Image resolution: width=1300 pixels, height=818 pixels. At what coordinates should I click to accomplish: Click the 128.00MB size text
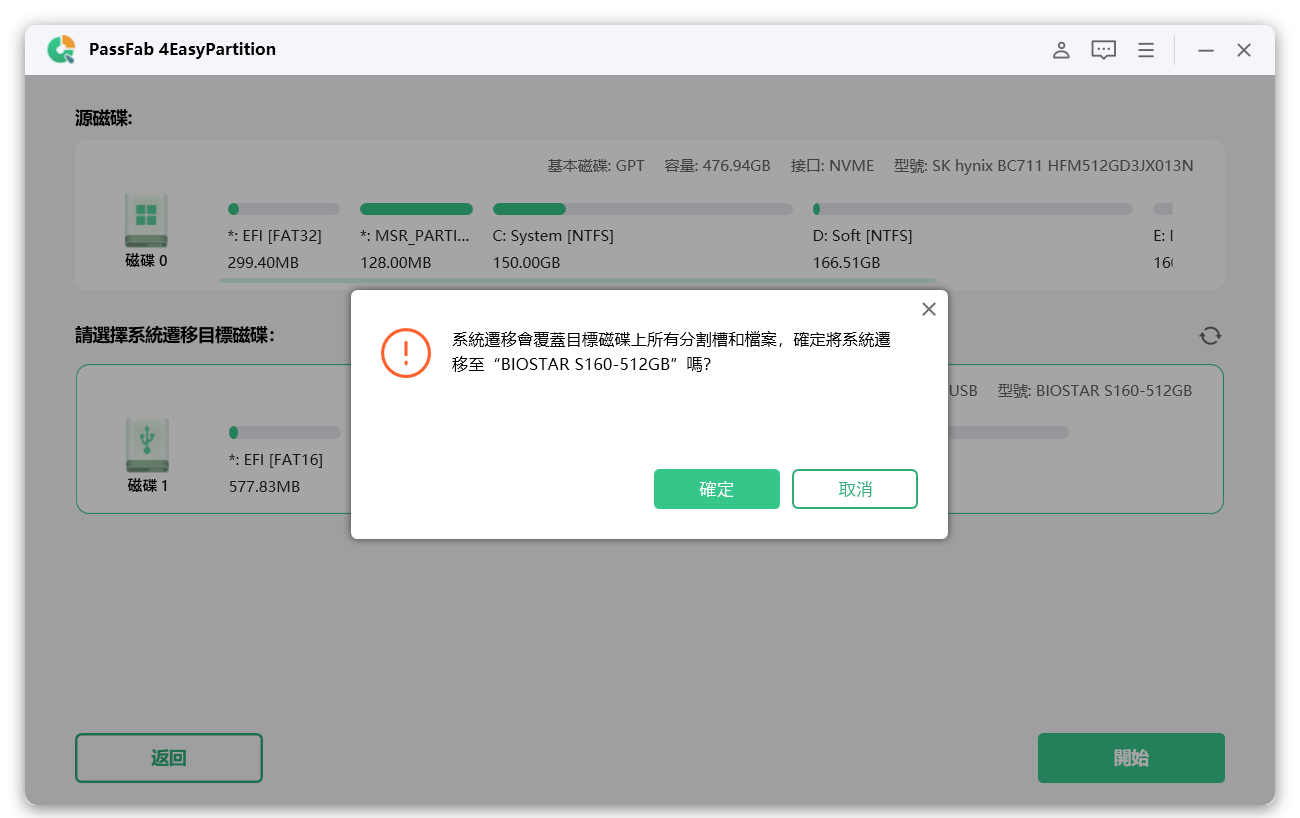coord(396,263)
